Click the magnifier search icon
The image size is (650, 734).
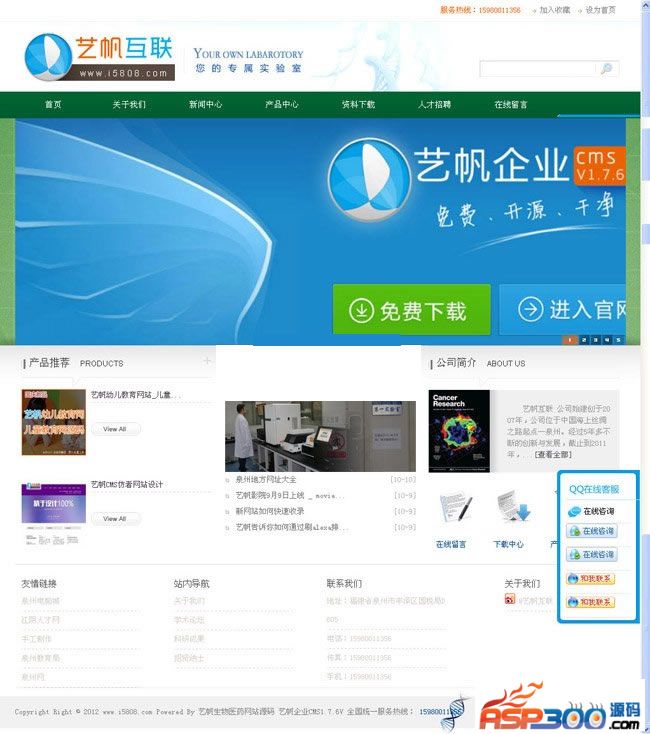[606, 69]
